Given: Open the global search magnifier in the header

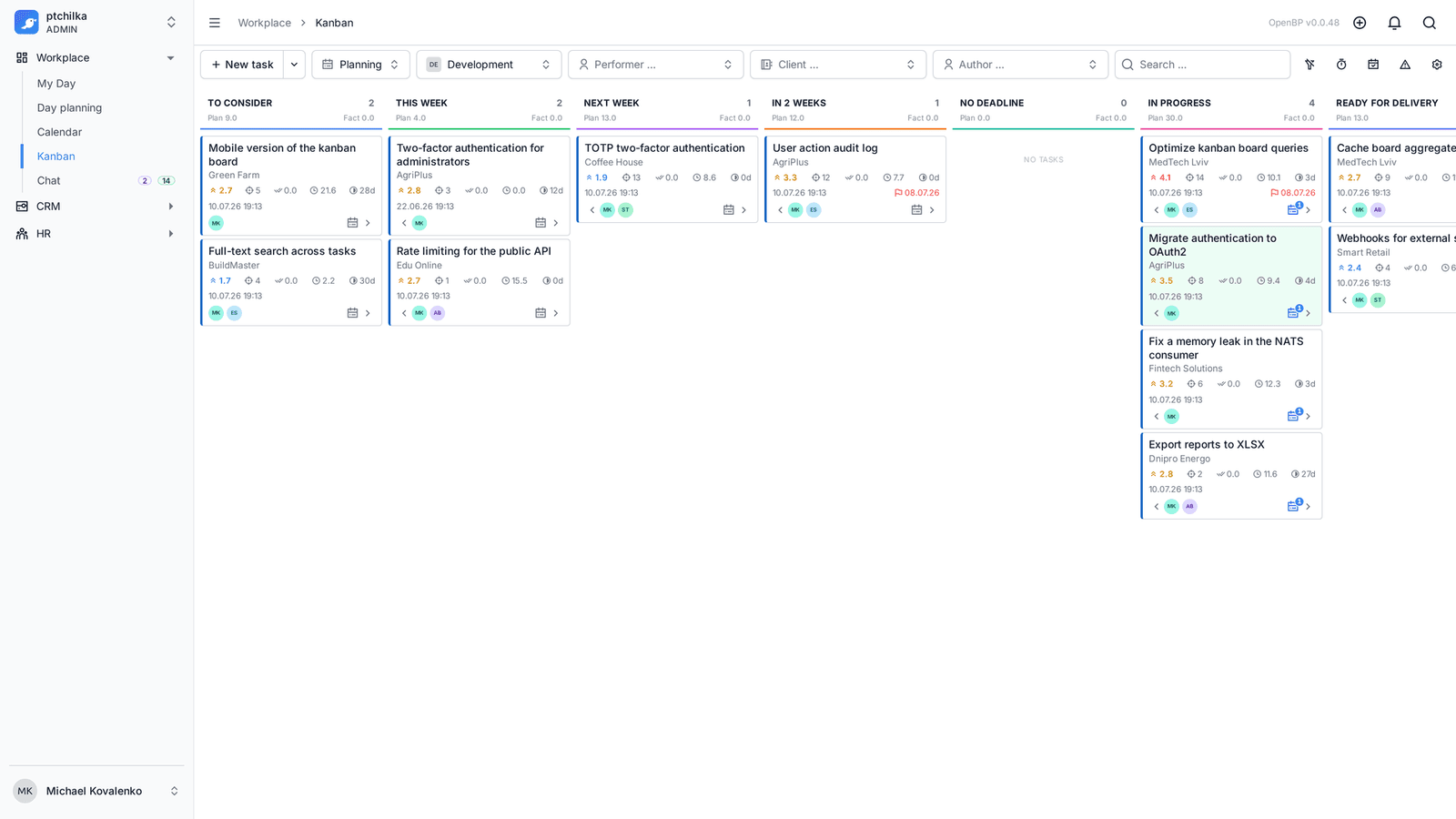Looking at the screenshot, I should 1430,23.
